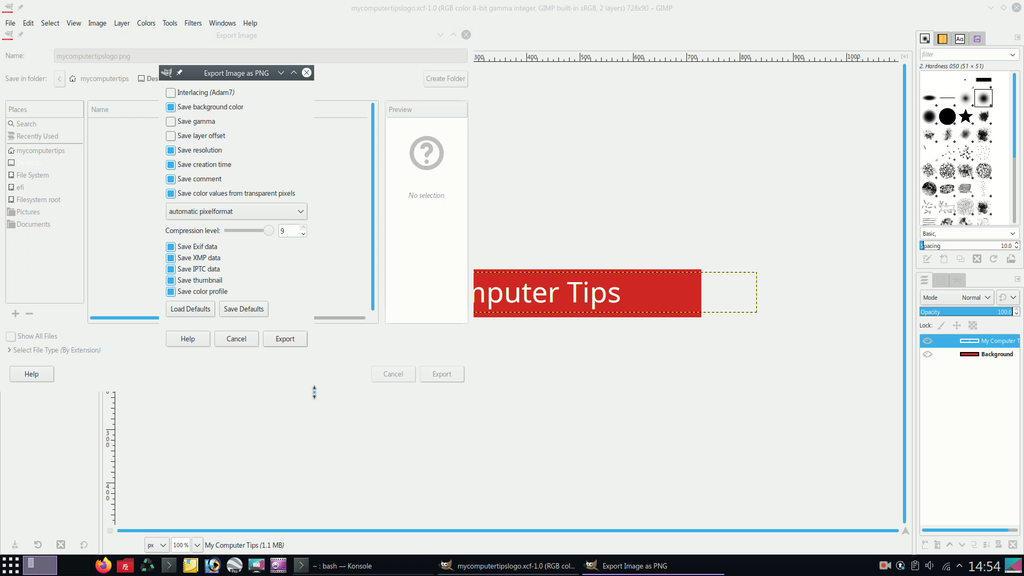Click the duplicate brush icon

pos(960,259)
